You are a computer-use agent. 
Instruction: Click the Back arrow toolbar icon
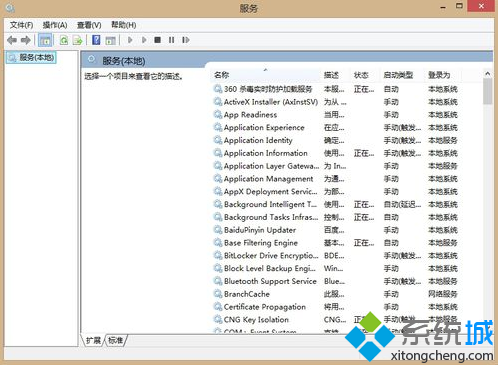click(12, 40)
